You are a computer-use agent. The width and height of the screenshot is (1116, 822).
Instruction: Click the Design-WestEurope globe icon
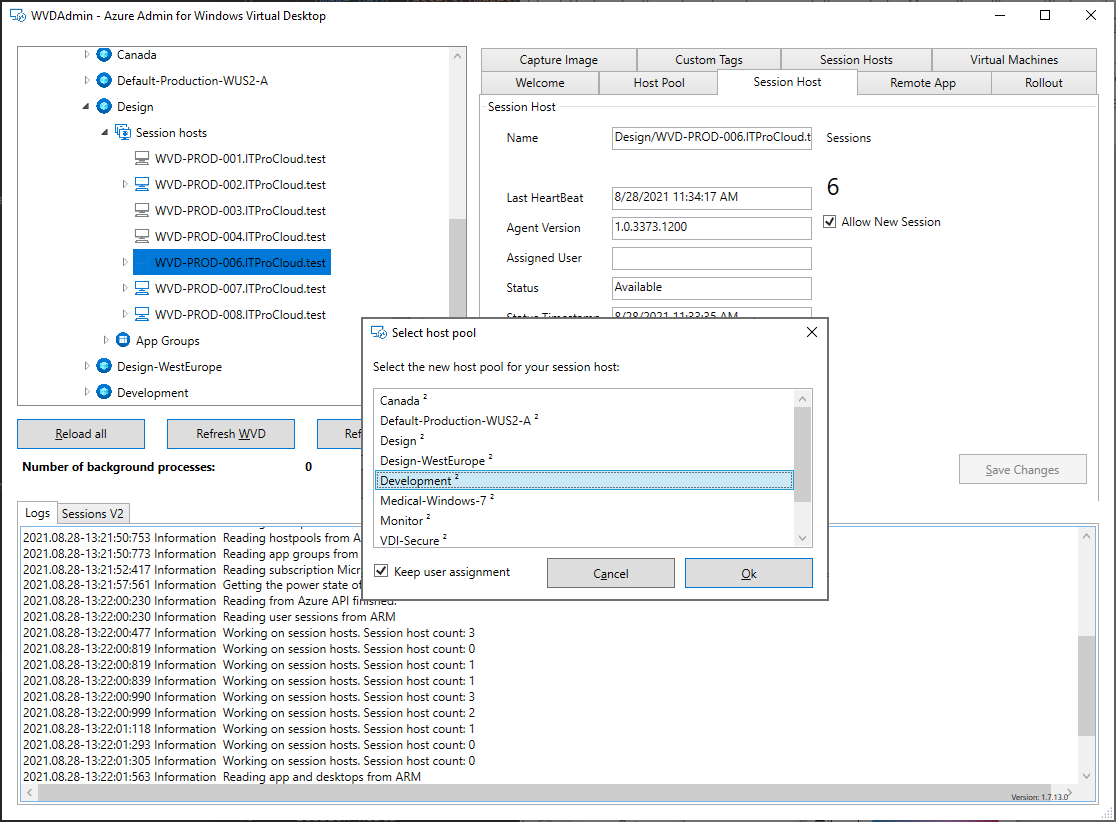tap(104, 366)
